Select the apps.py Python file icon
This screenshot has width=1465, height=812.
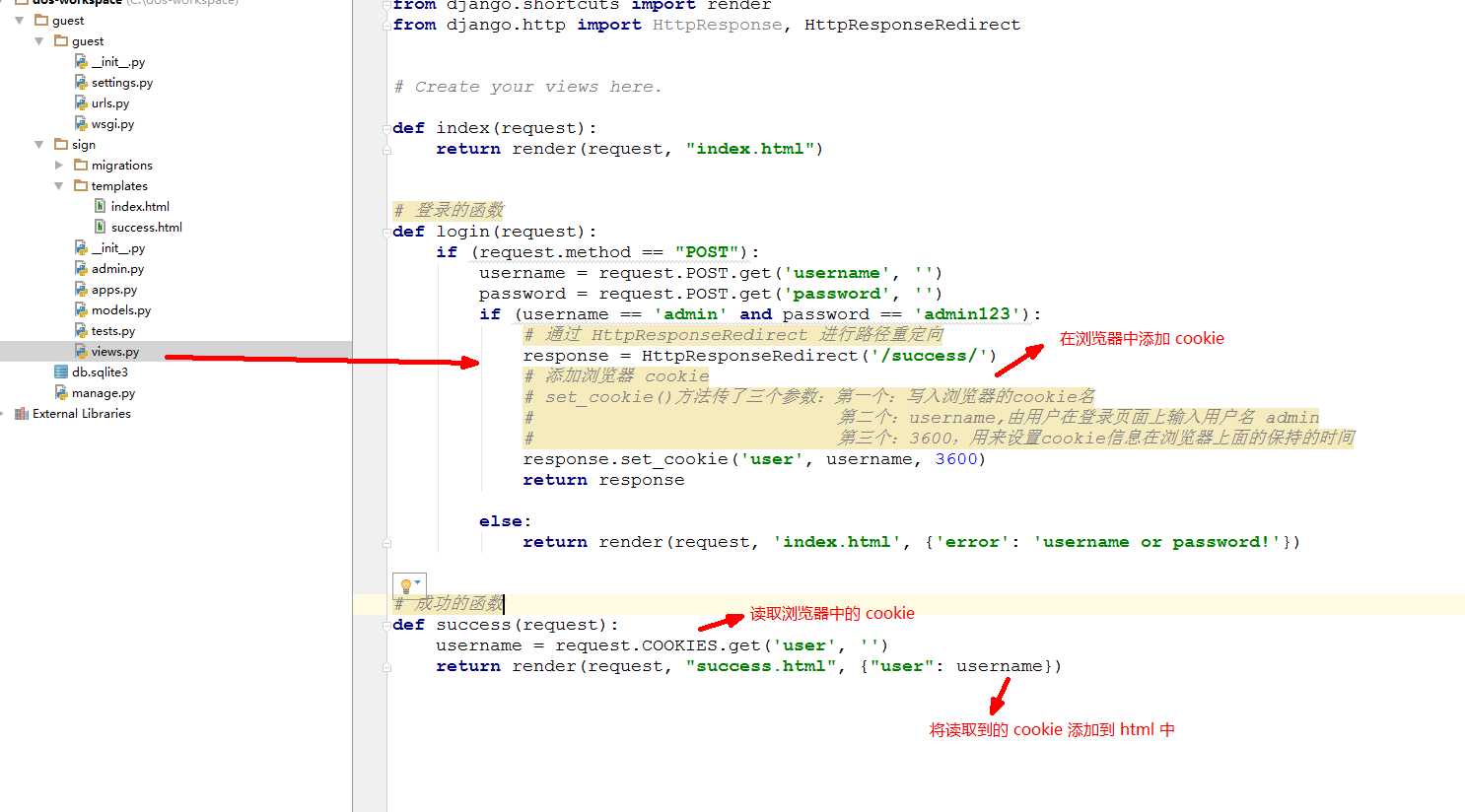(81, 290)
